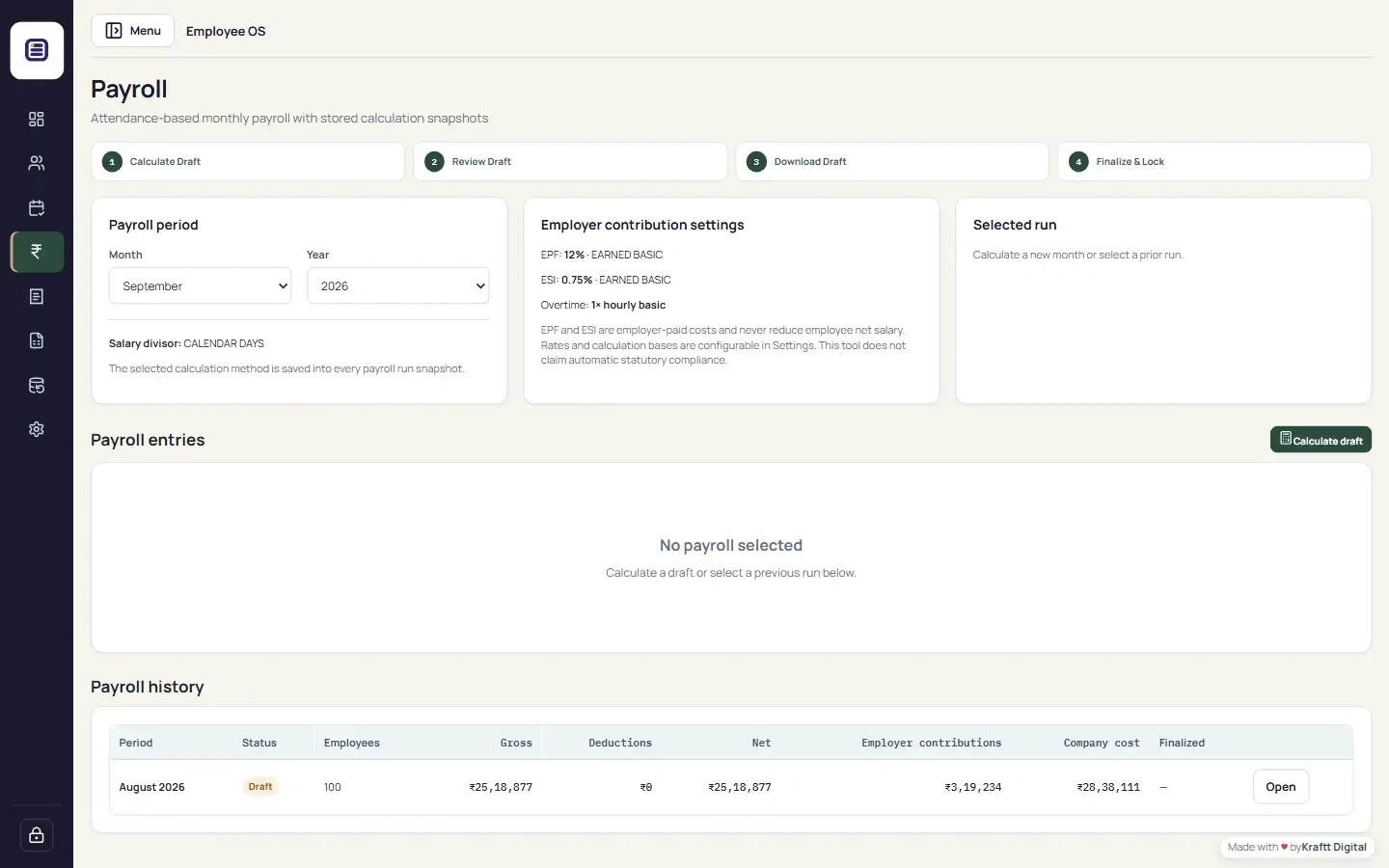Open the Year dropdown showing 2026

click(398, 285)
